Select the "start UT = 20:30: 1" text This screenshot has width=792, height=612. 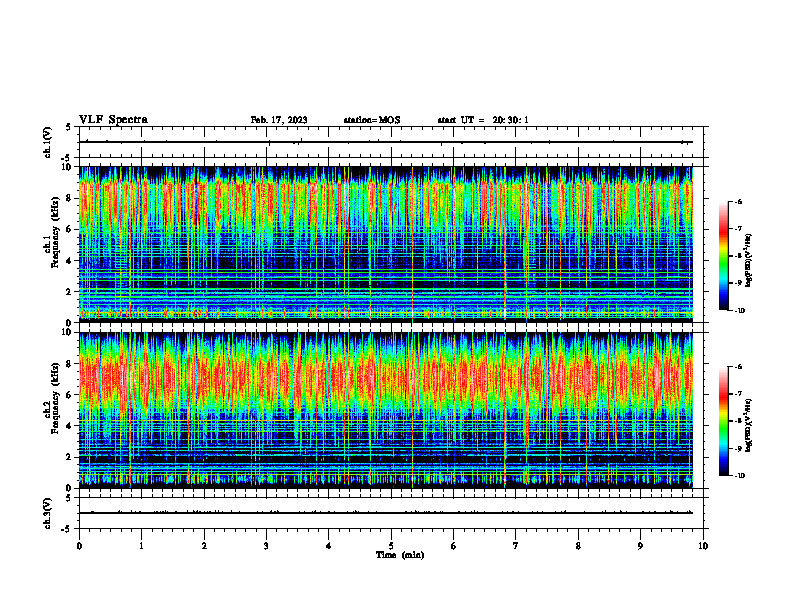coord(483,120)
